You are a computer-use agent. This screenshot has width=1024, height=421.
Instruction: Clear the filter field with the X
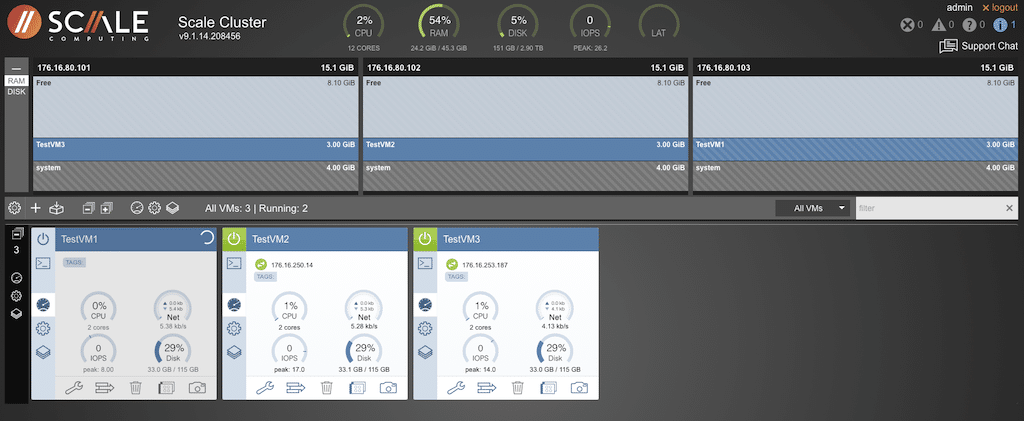(1009, 208)
